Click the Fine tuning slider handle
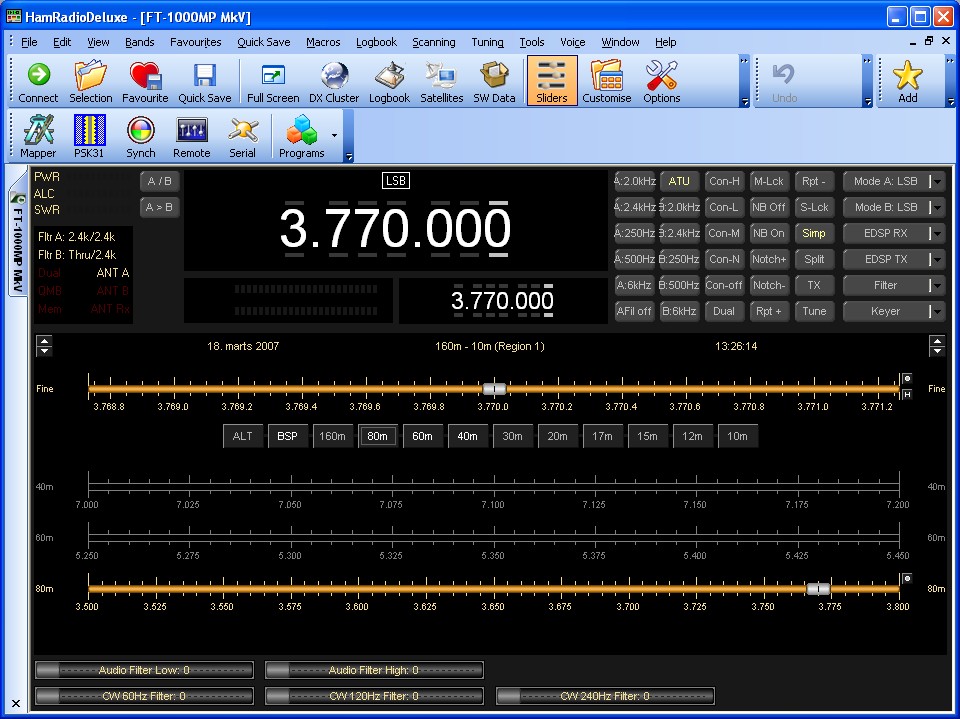The height and width of the screenshot is (719, 960). (x=494, y=389)
